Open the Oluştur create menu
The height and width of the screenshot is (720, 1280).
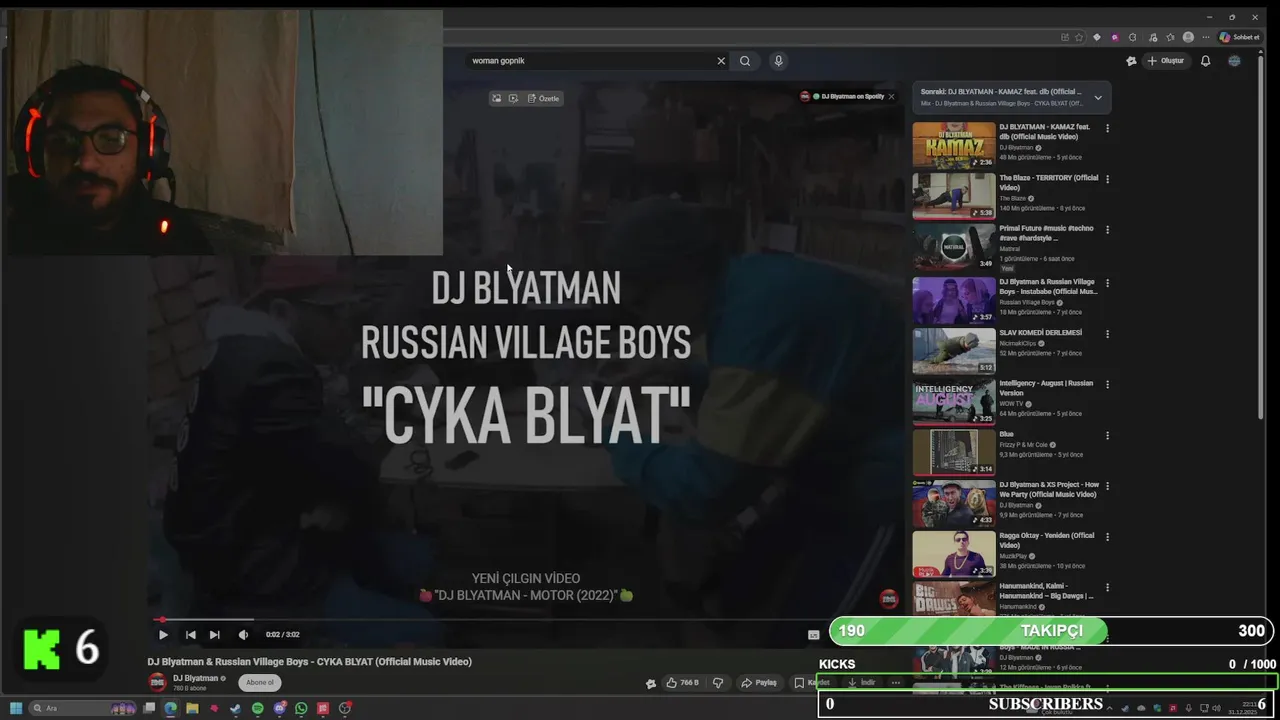tap(1166, 61)
